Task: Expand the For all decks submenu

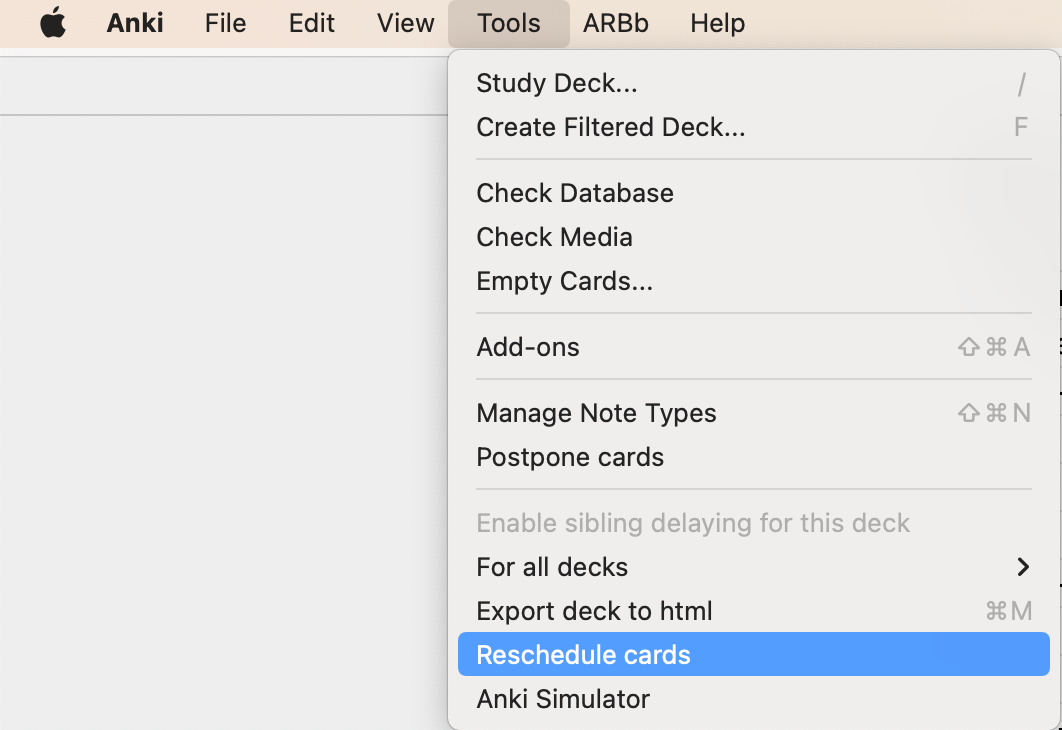Action: tap(552, 567)
